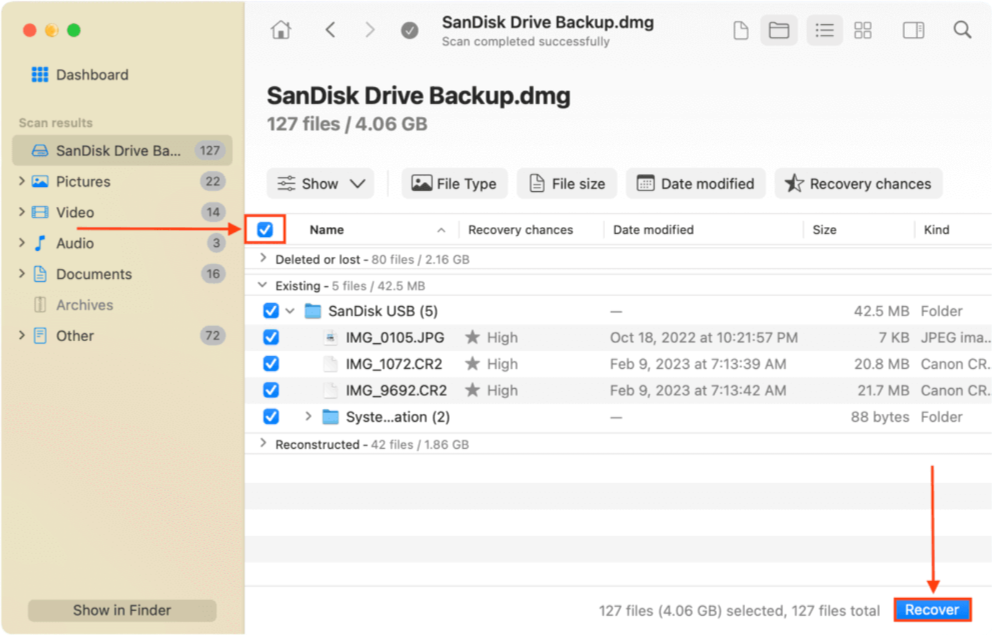This screenshot has height=635, width=992.
Task: Uncheck the select-all checkbox
Action: (265, 229)
